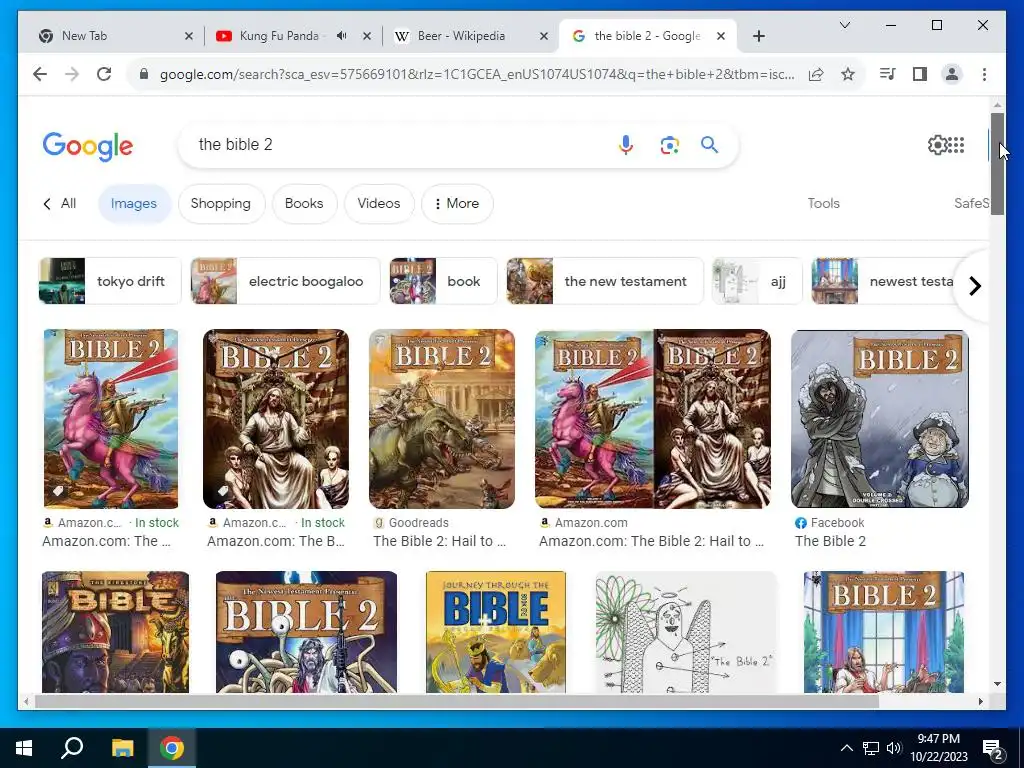Switch to Videos results
The width and height of the screenshot is (1024, 768).
tap(379, 203)
